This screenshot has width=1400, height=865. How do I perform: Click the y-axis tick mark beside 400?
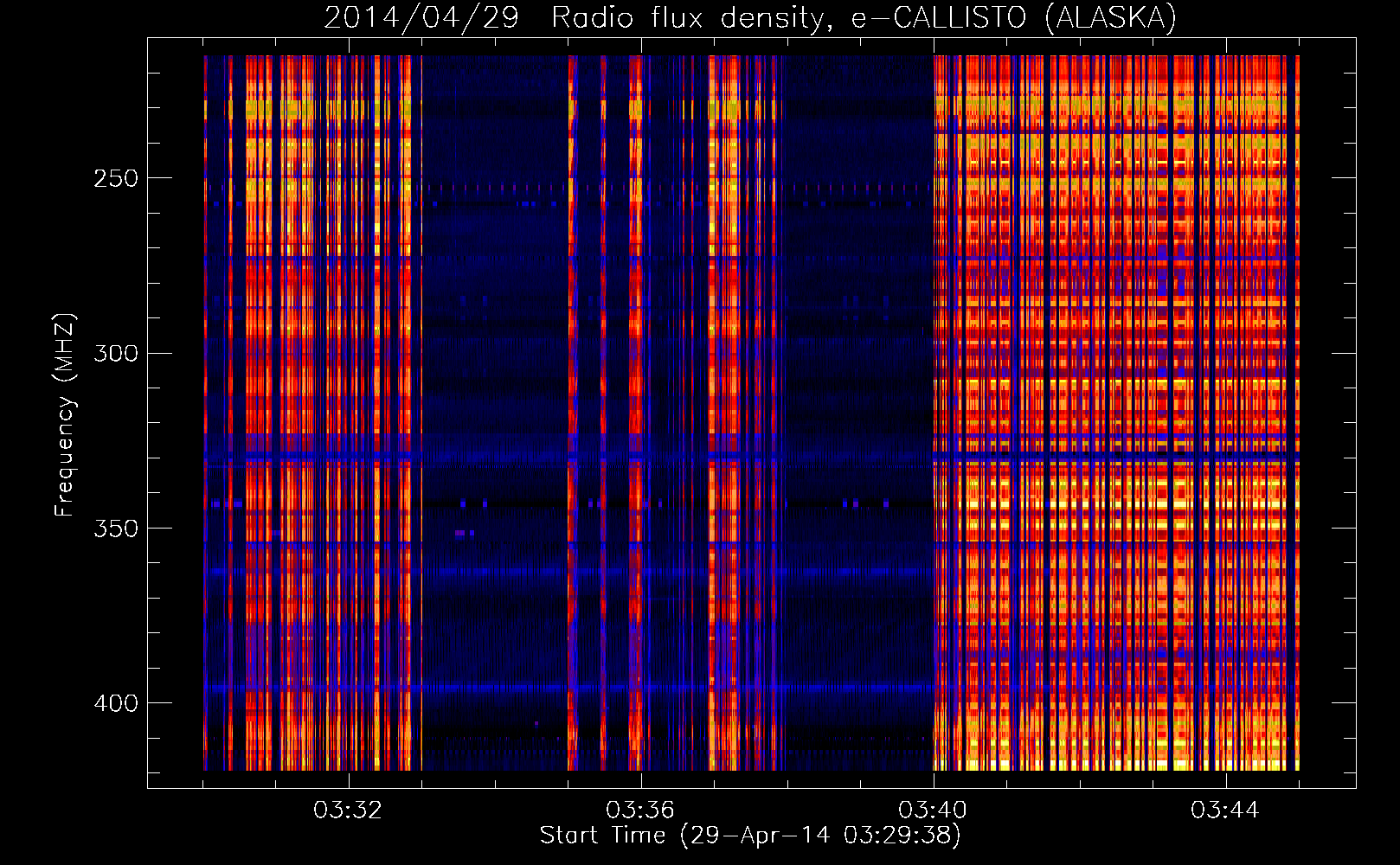click(155, 702)
